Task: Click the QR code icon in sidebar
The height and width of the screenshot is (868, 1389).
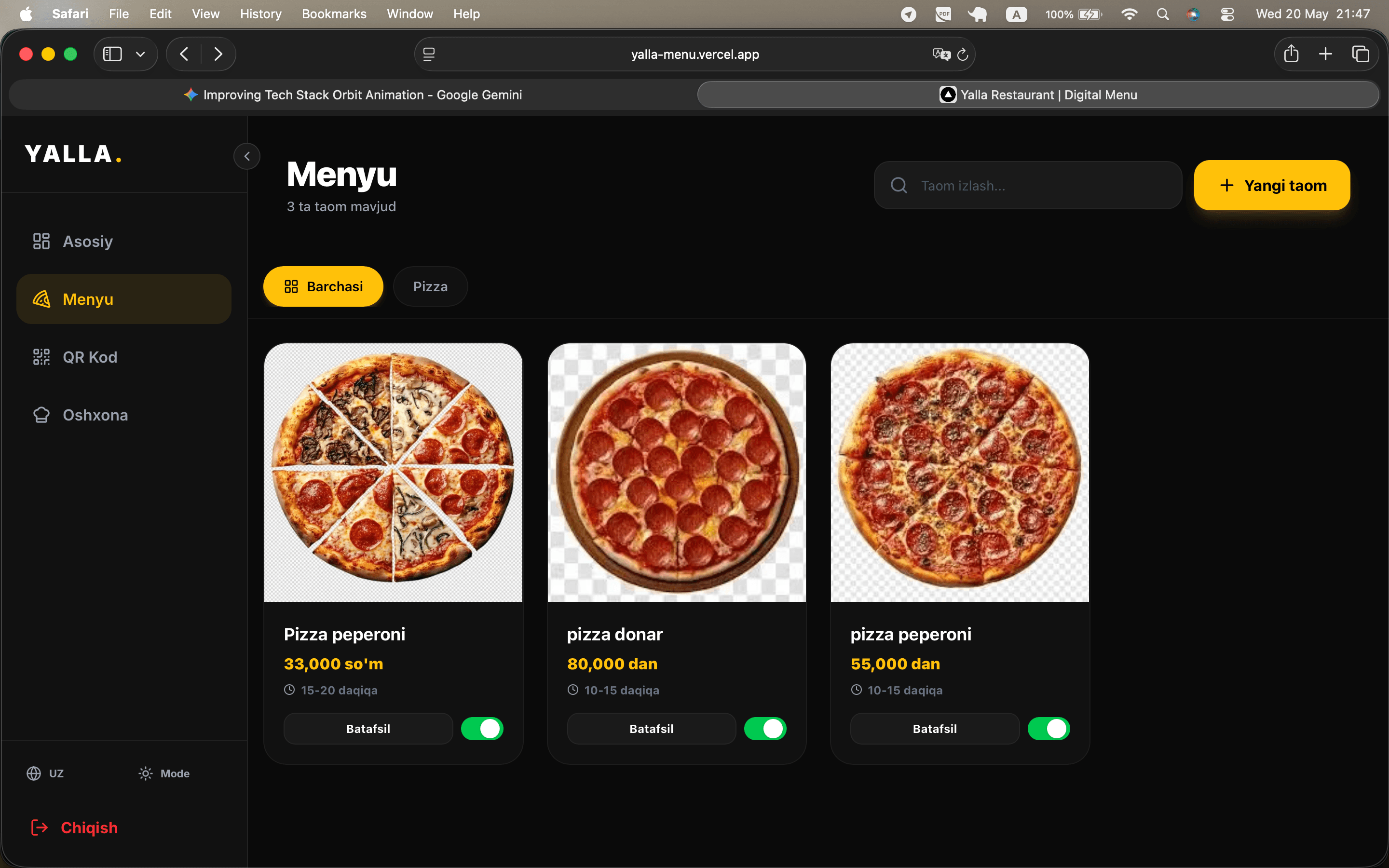Action: pos(41,357)
